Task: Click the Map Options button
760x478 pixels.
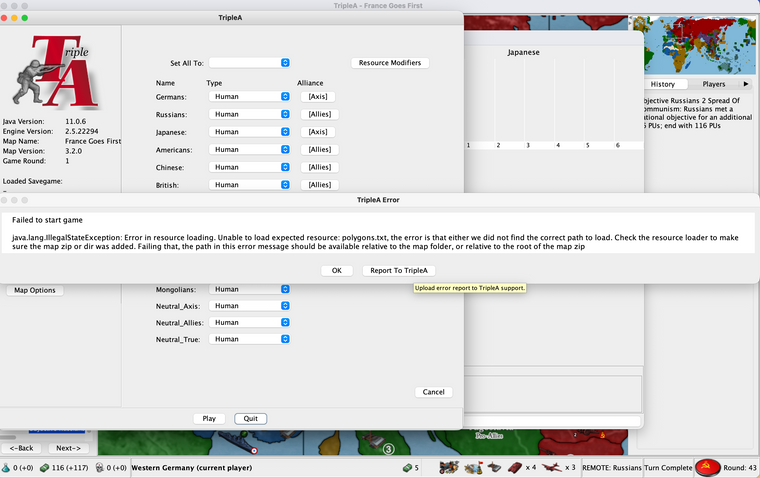Action: click(x=35, y=290)
